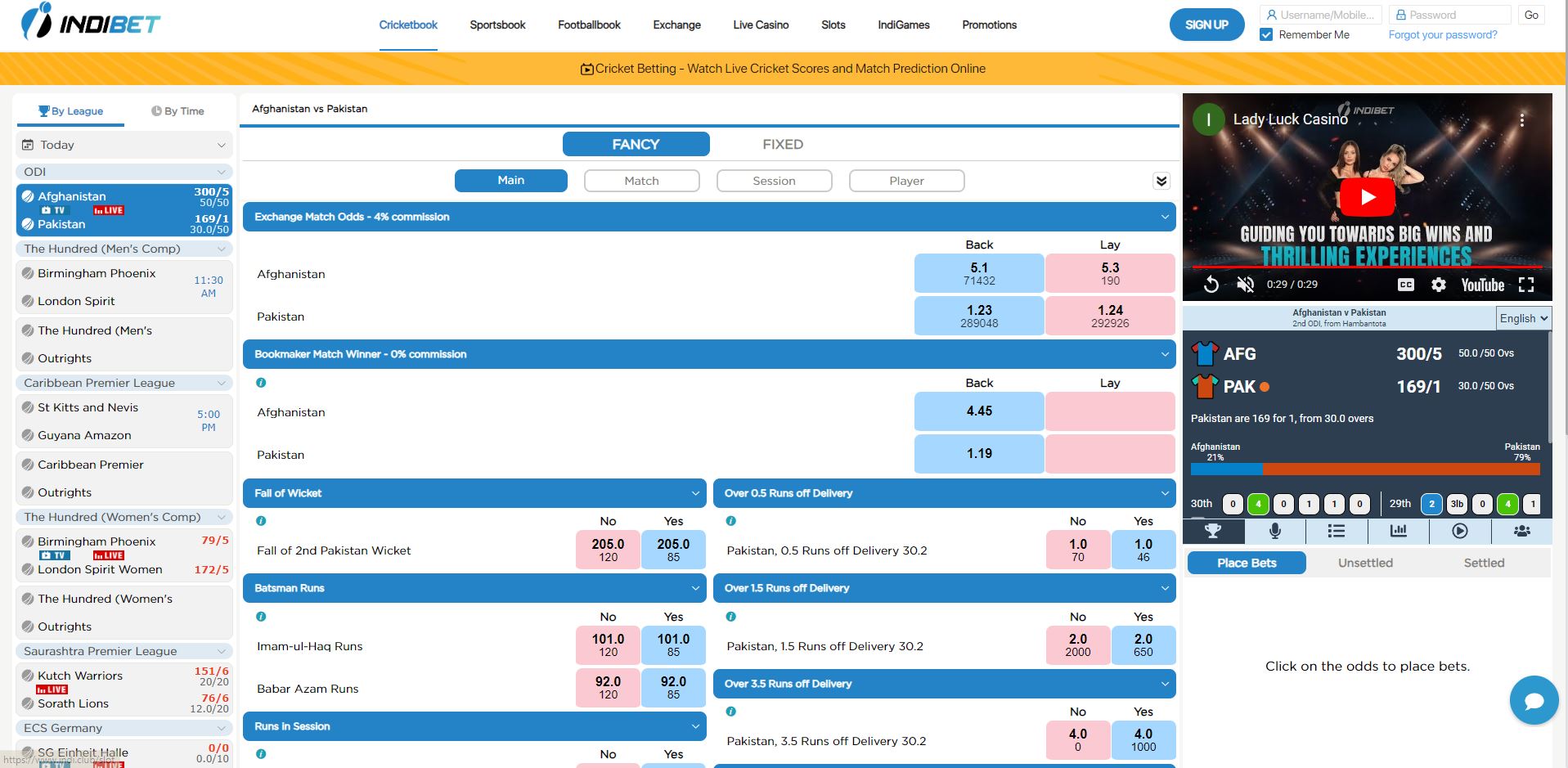Click info icon under Over 1.5 Runs off Delivery
The width and height of the screenshot is (1568, 768).
click(x=731, y=617)
